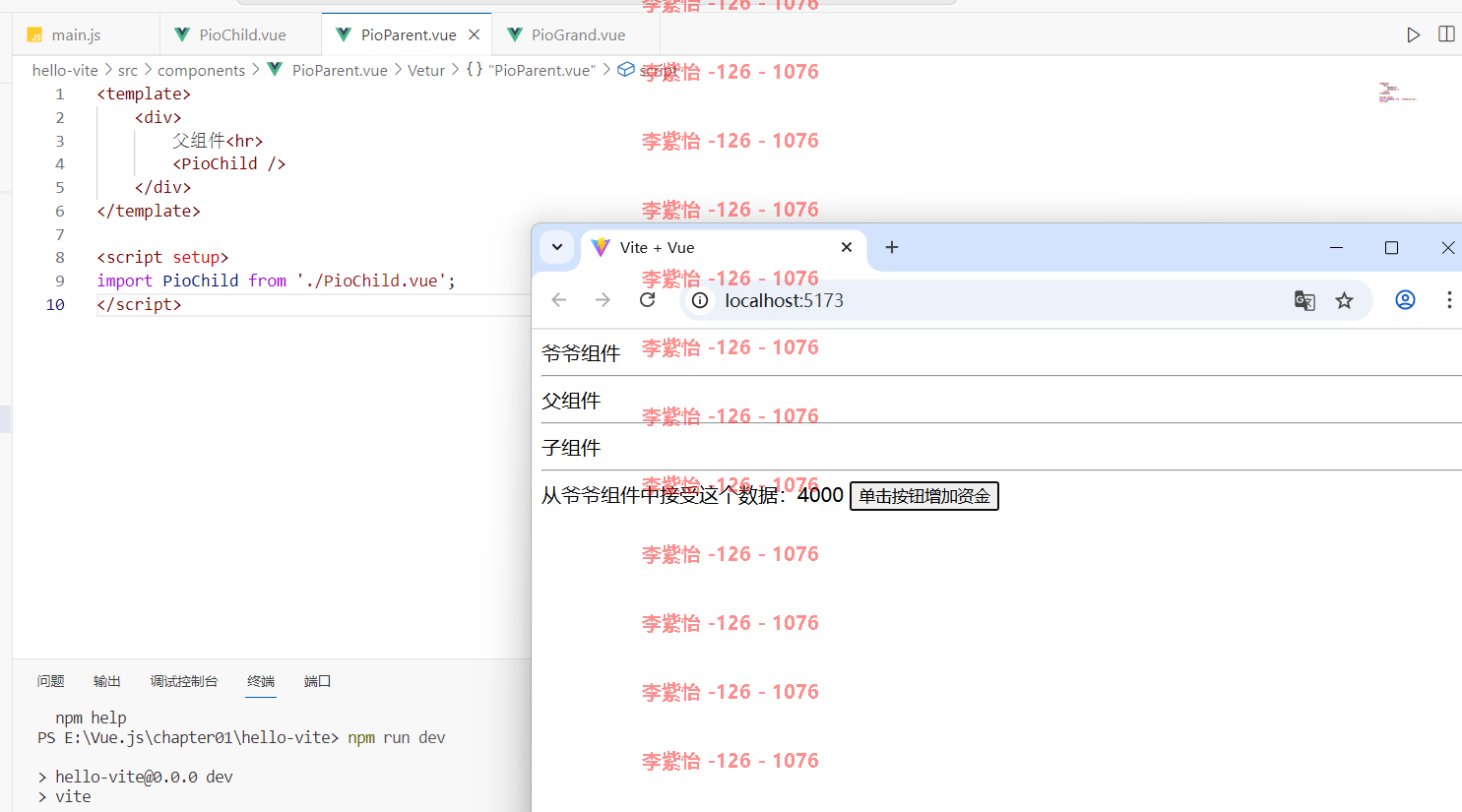Click the value 4000 in the page
The height and width of the screenshot is (812, 1462).
pyautogui.click(x=820, y=495)
